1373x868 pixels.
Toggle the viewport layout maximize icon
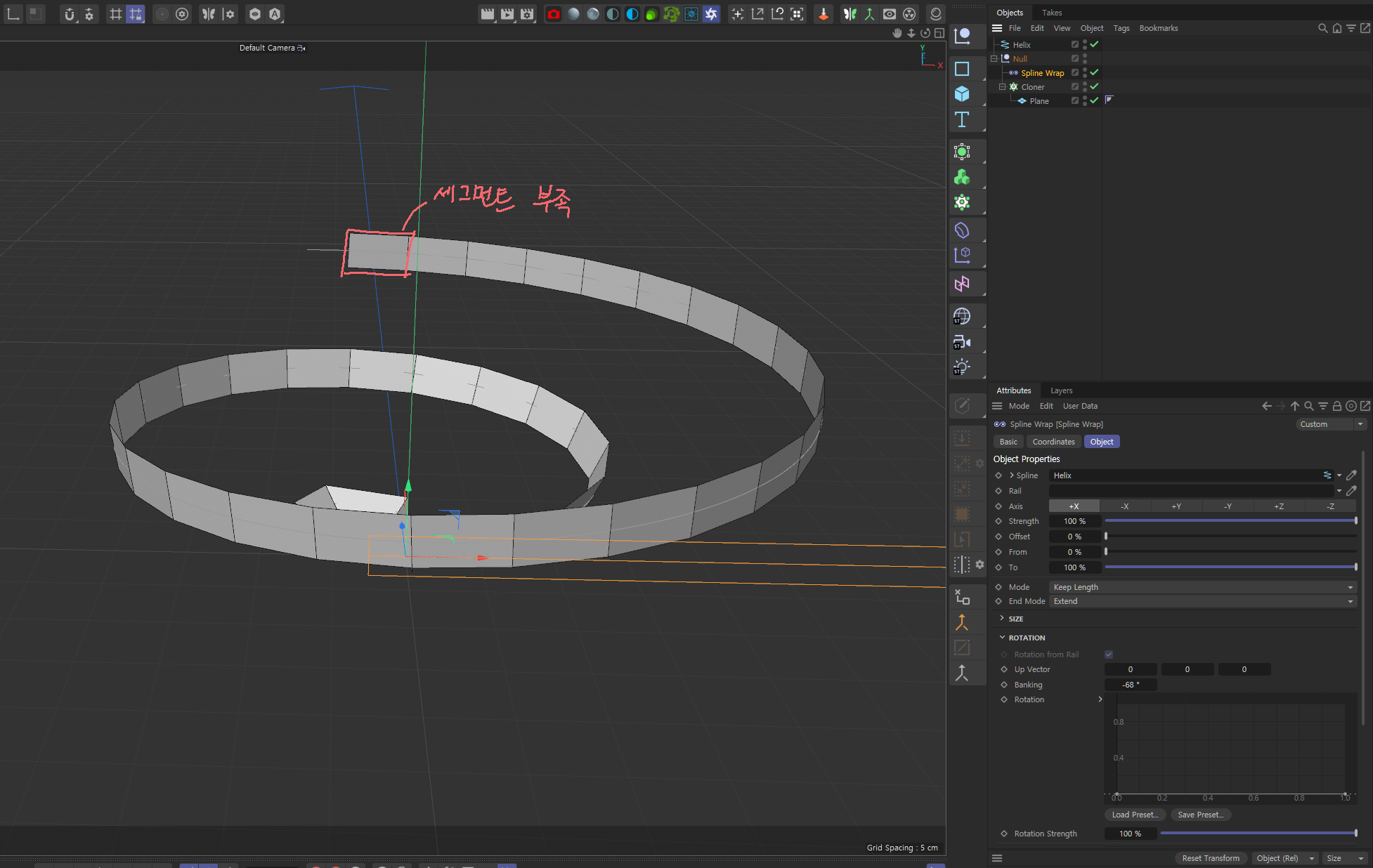[939, 33]
